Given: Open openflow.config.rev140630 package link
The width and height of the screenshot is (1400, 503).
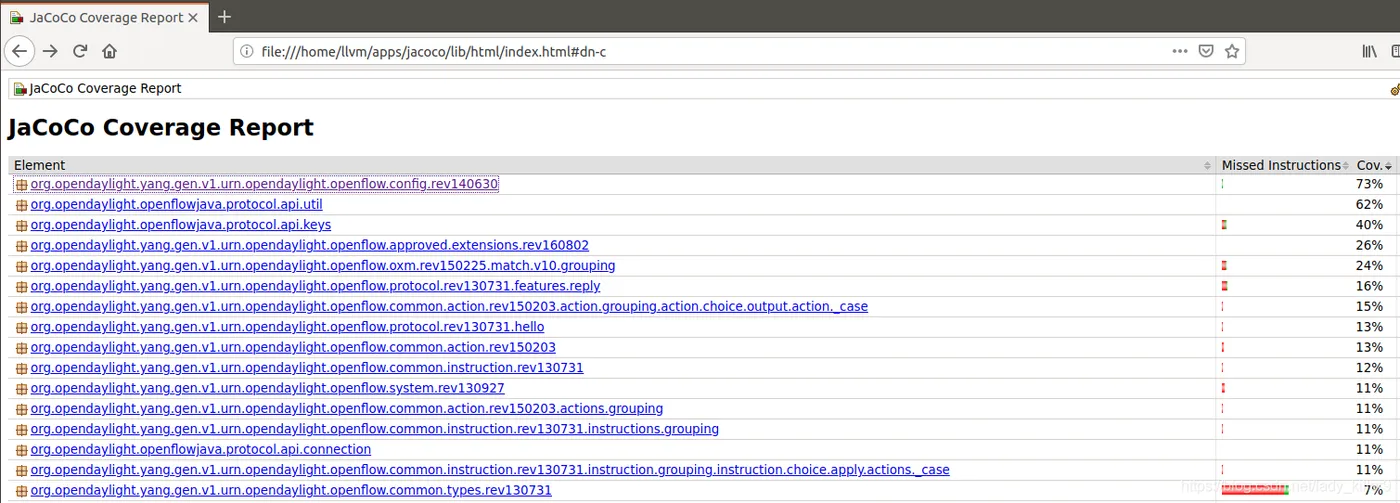Looking at the screenshot, I should tap(264, 184).
